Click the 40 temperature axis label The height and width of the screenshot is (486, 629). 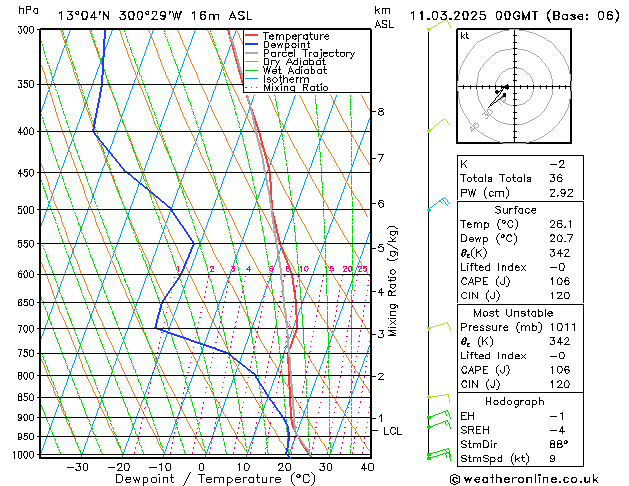click(367, 467)
